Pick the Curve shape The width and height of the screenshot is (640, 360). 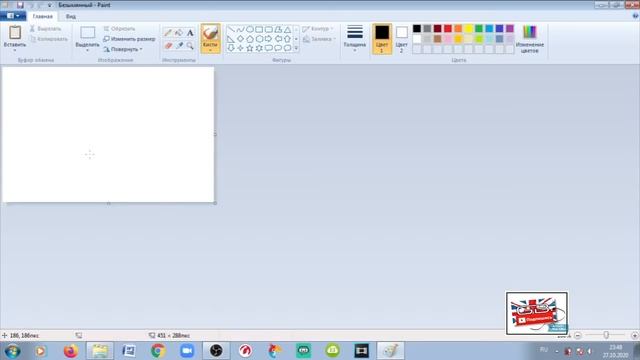pos(240,29)
